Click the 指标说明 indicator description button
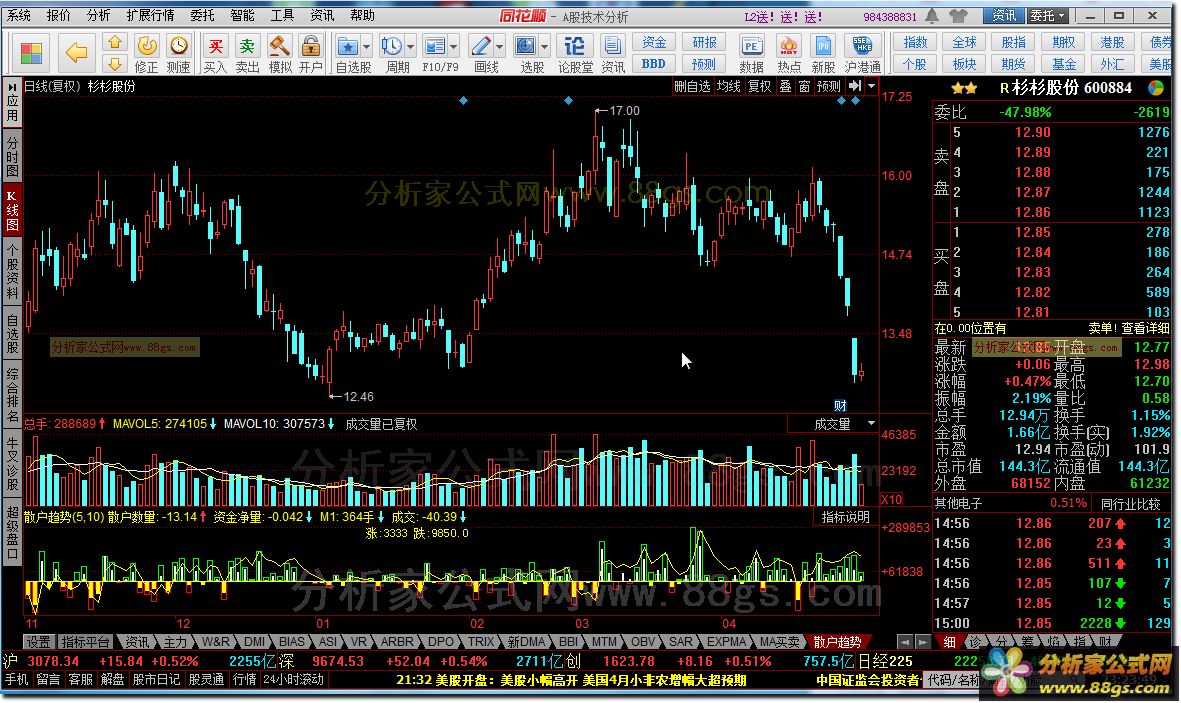 point(845,517)
